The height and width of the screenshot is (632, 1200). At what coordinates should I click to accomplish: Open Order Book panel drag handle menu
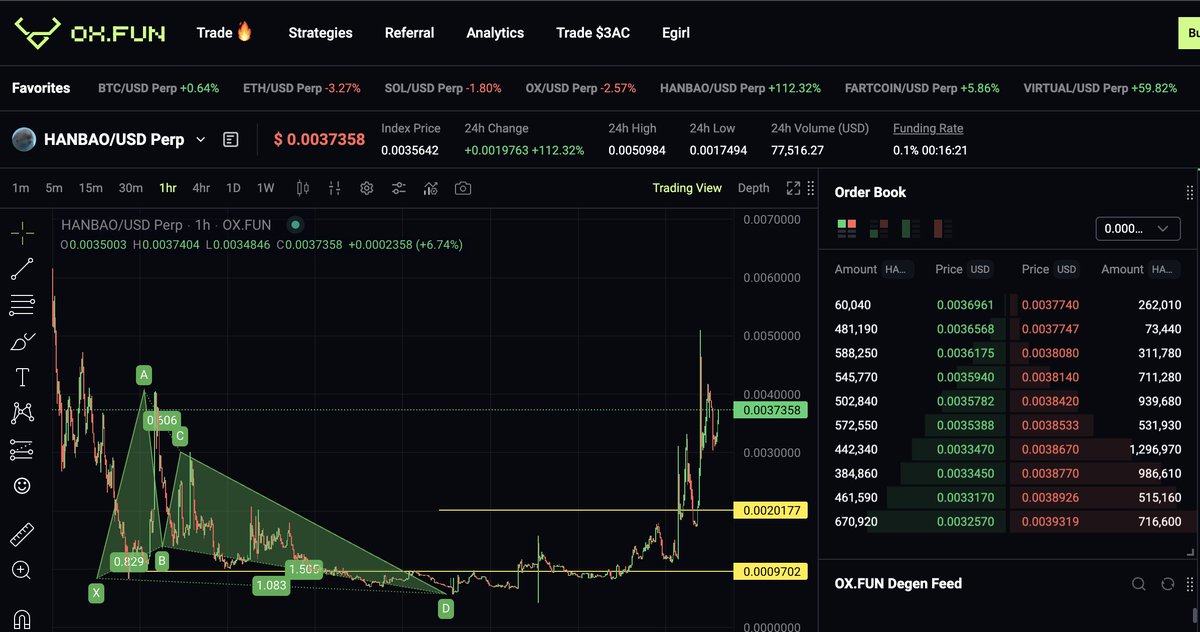[1189, 192]
